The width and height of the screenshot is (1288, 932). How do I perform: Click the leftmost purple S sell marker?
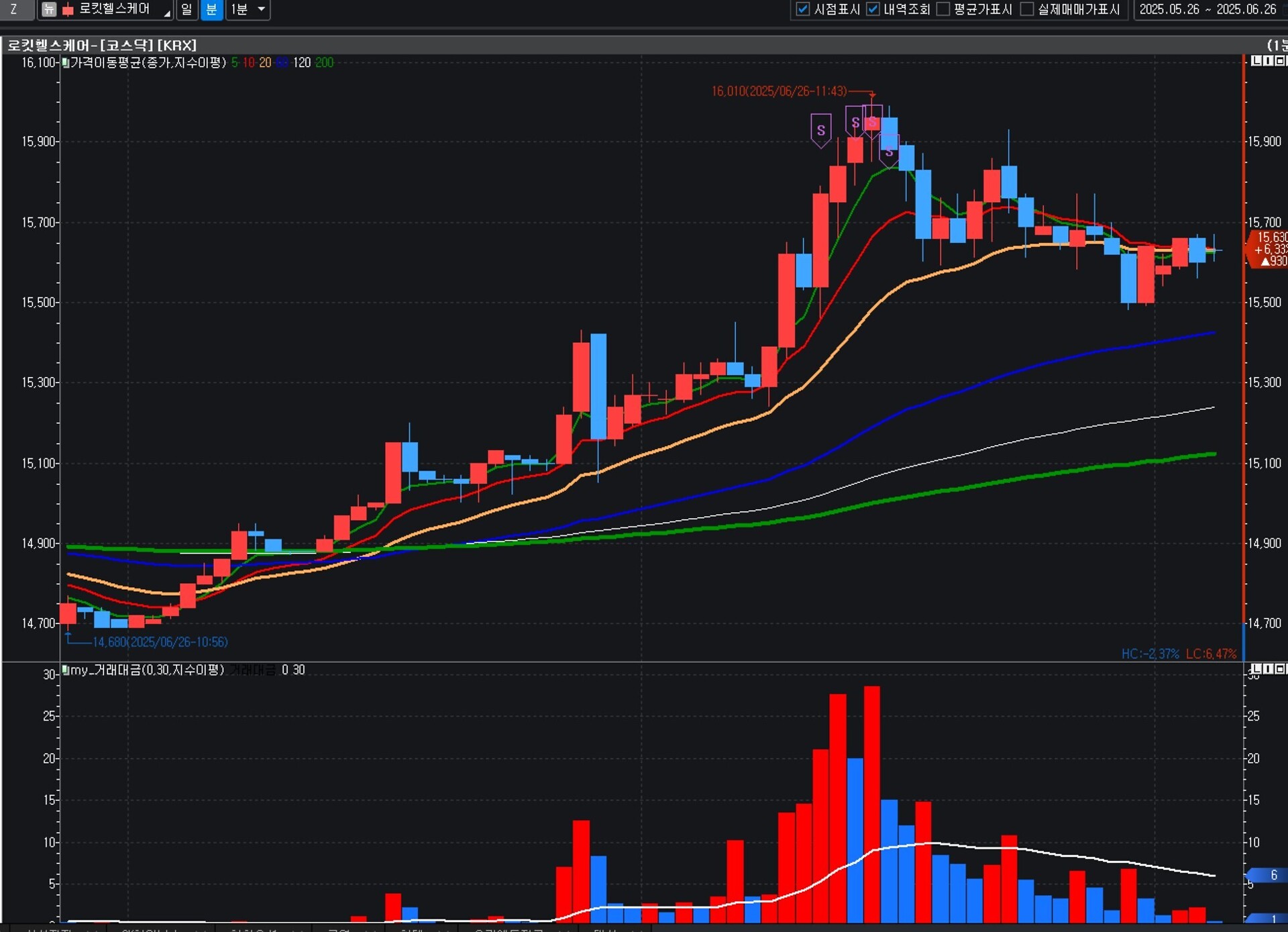820,130
